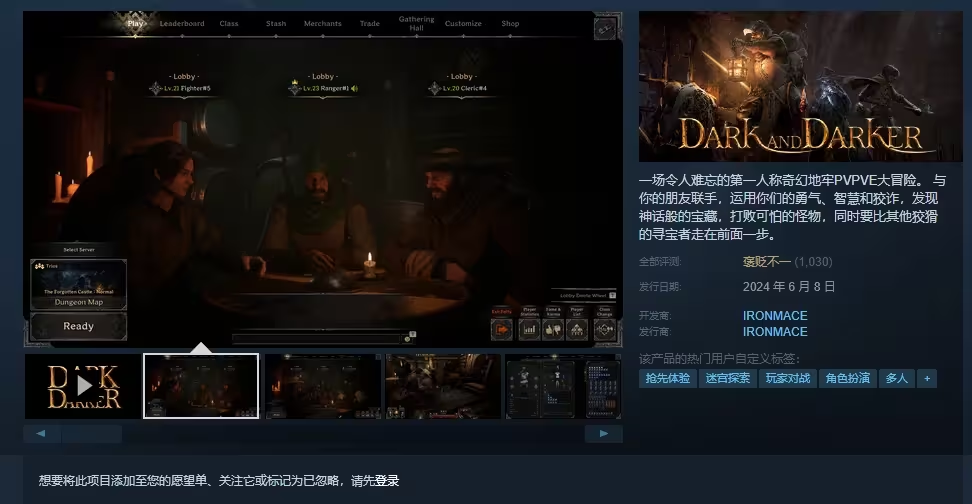
Task: Click the Class Change icon
Action: (x=604, y=330)
